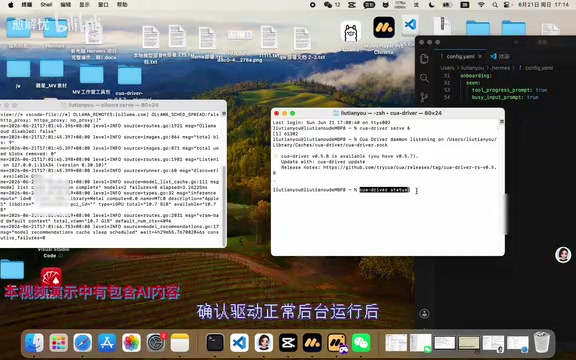Select 部署文档 2-3.txt file on desktop
576x360 pixels.
click(x=302, y=43)
